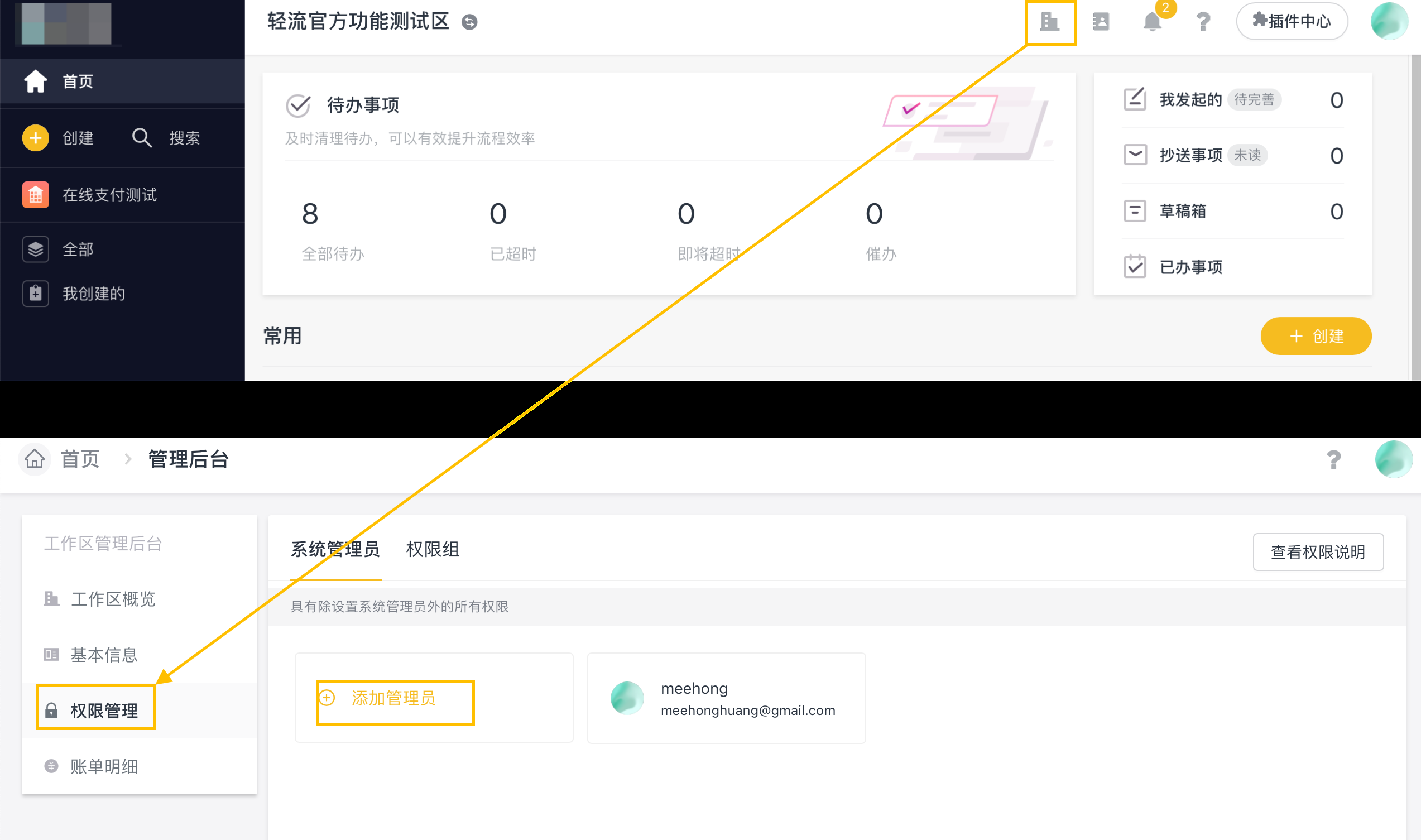Select 权限管理 in the admin sidebar
The width and height of the screenshot is (1421, 840).
pos(104,711)
